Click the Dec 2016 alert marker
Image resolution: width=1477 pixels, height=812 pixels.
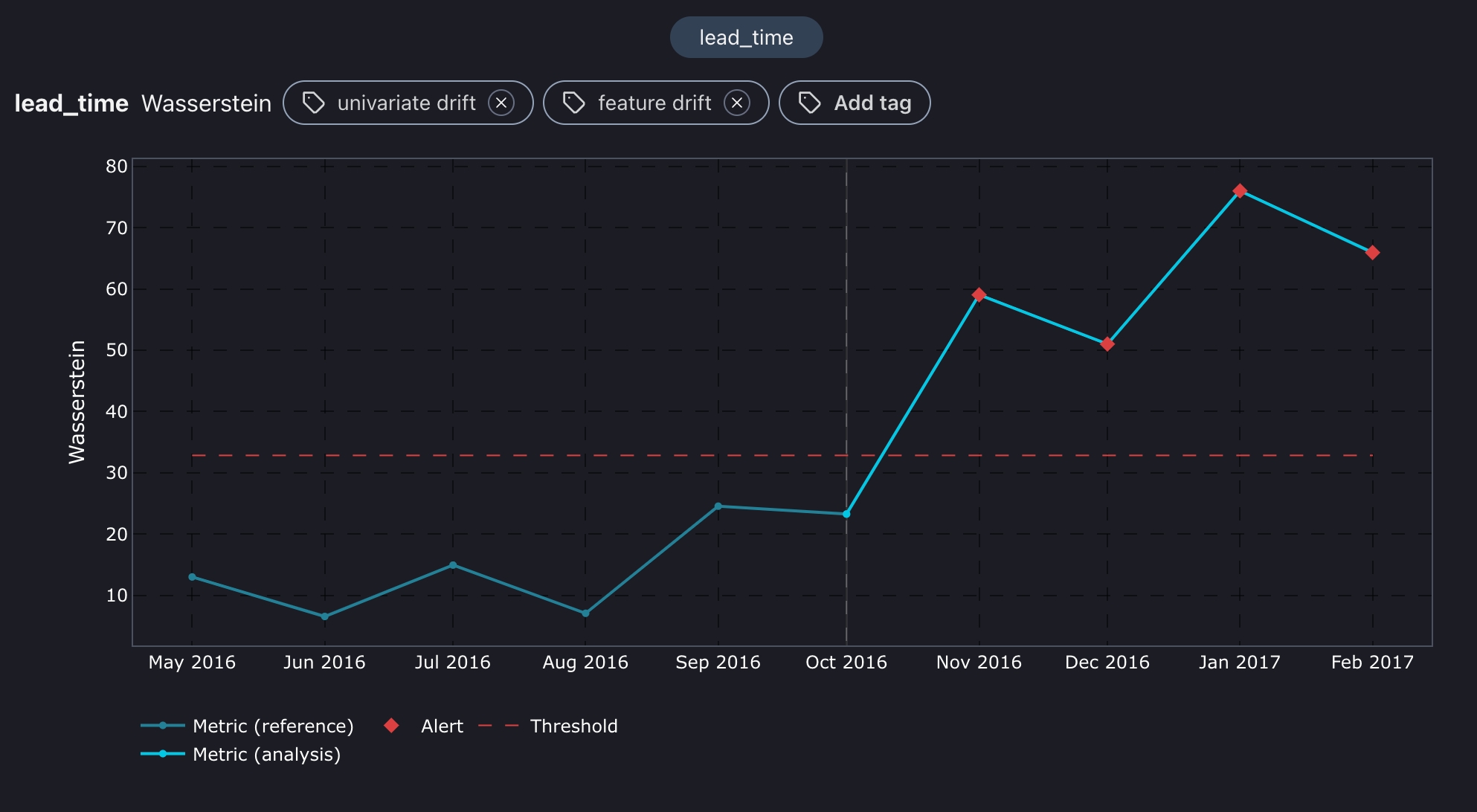[x=1107, y=344]
